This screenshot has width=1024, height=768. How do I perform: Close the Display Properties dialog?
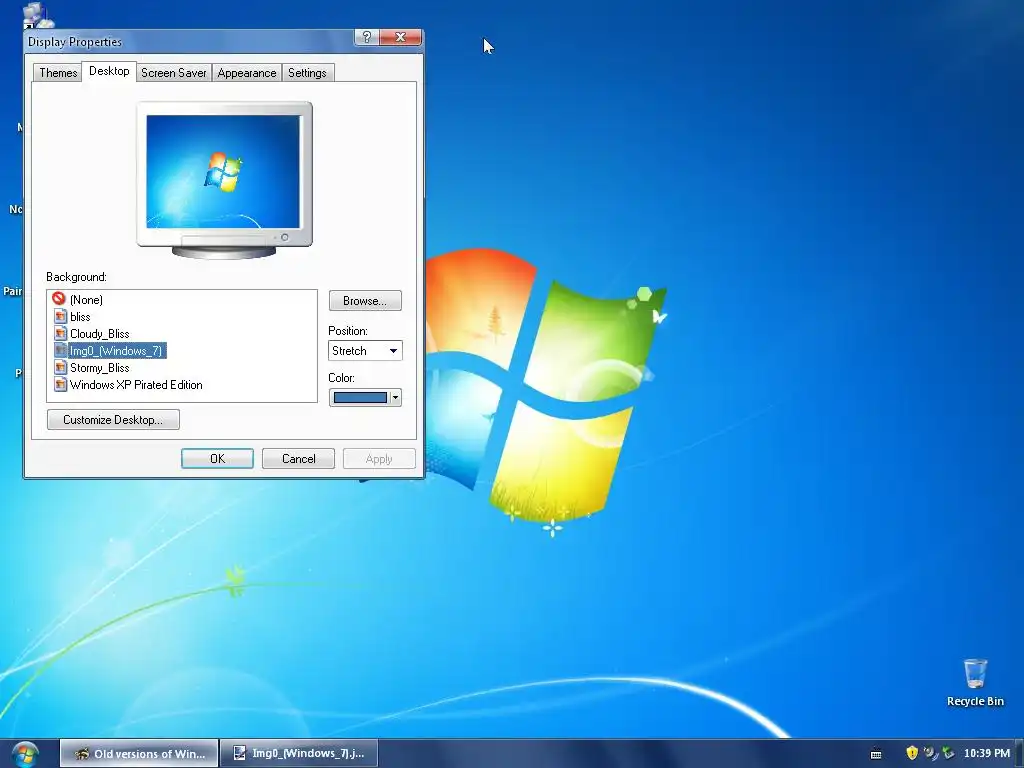[400, 37]
